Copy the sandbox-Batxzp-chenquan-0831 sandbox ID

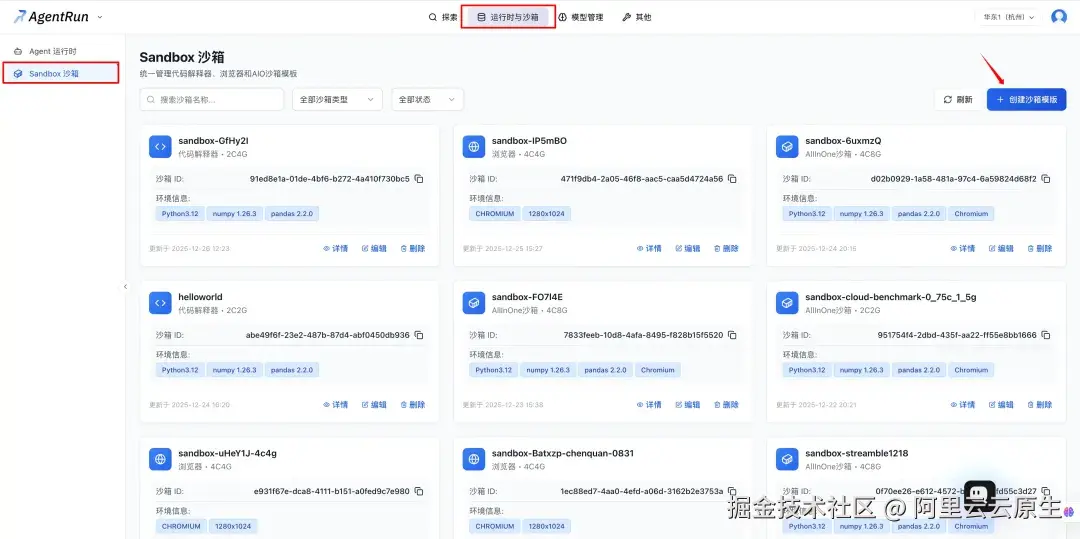click(x=732, y=492)
